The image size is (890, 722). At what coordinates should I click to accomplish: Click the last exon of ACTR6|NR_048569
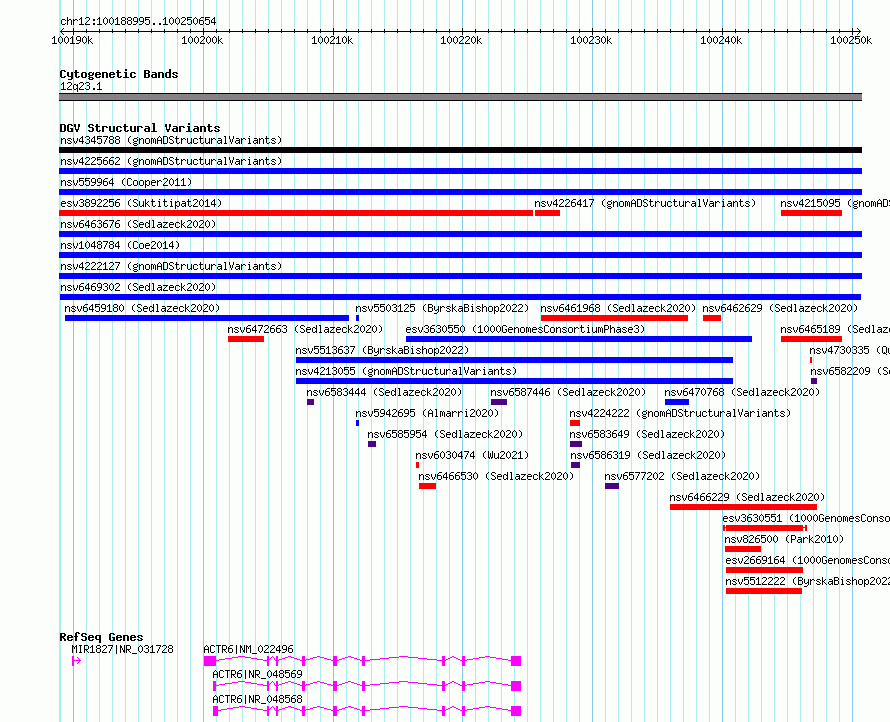516,686
